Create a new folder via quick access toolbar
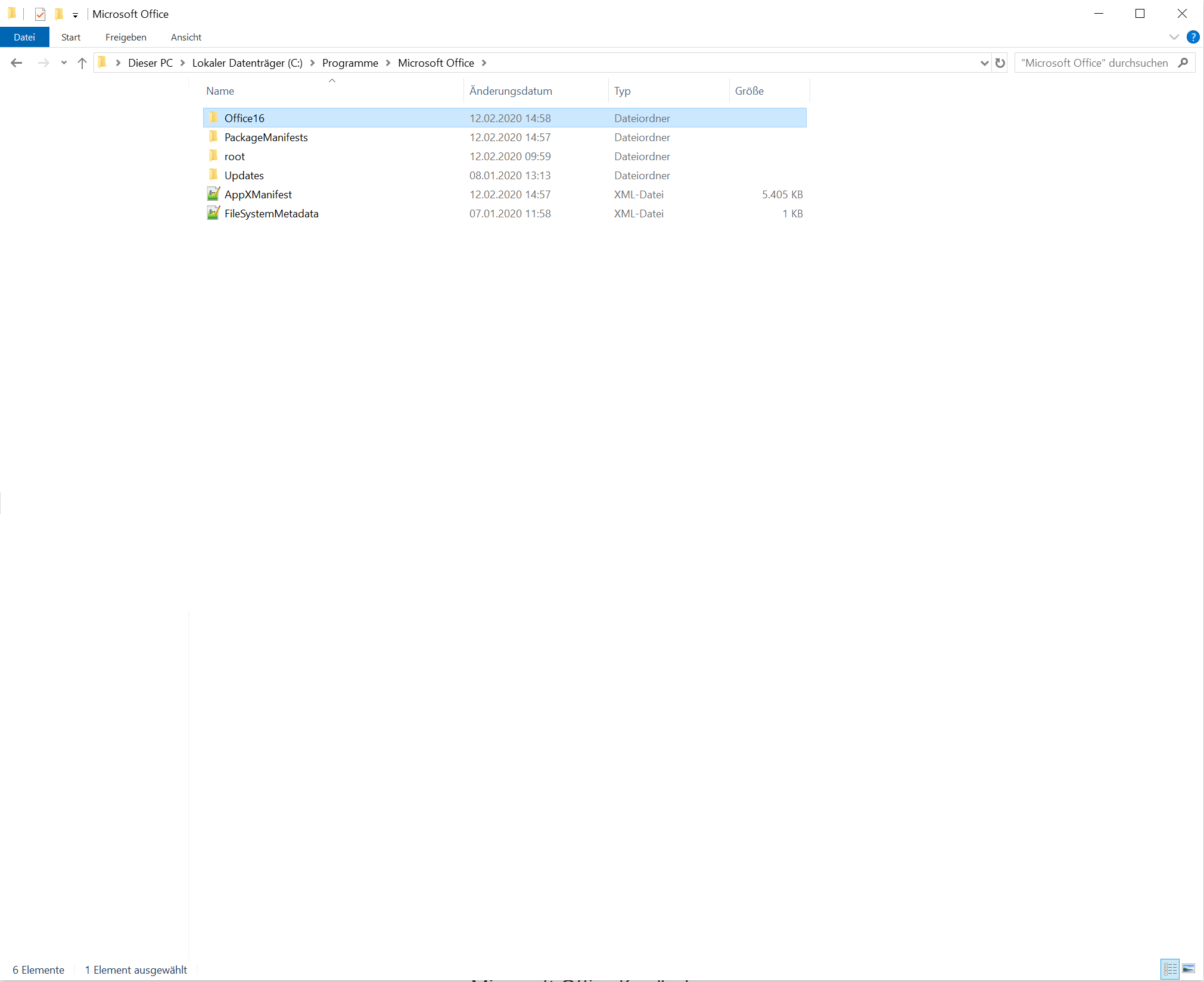Image resolution: width=1204 pixels, height=982 pixels. point(58,14)
